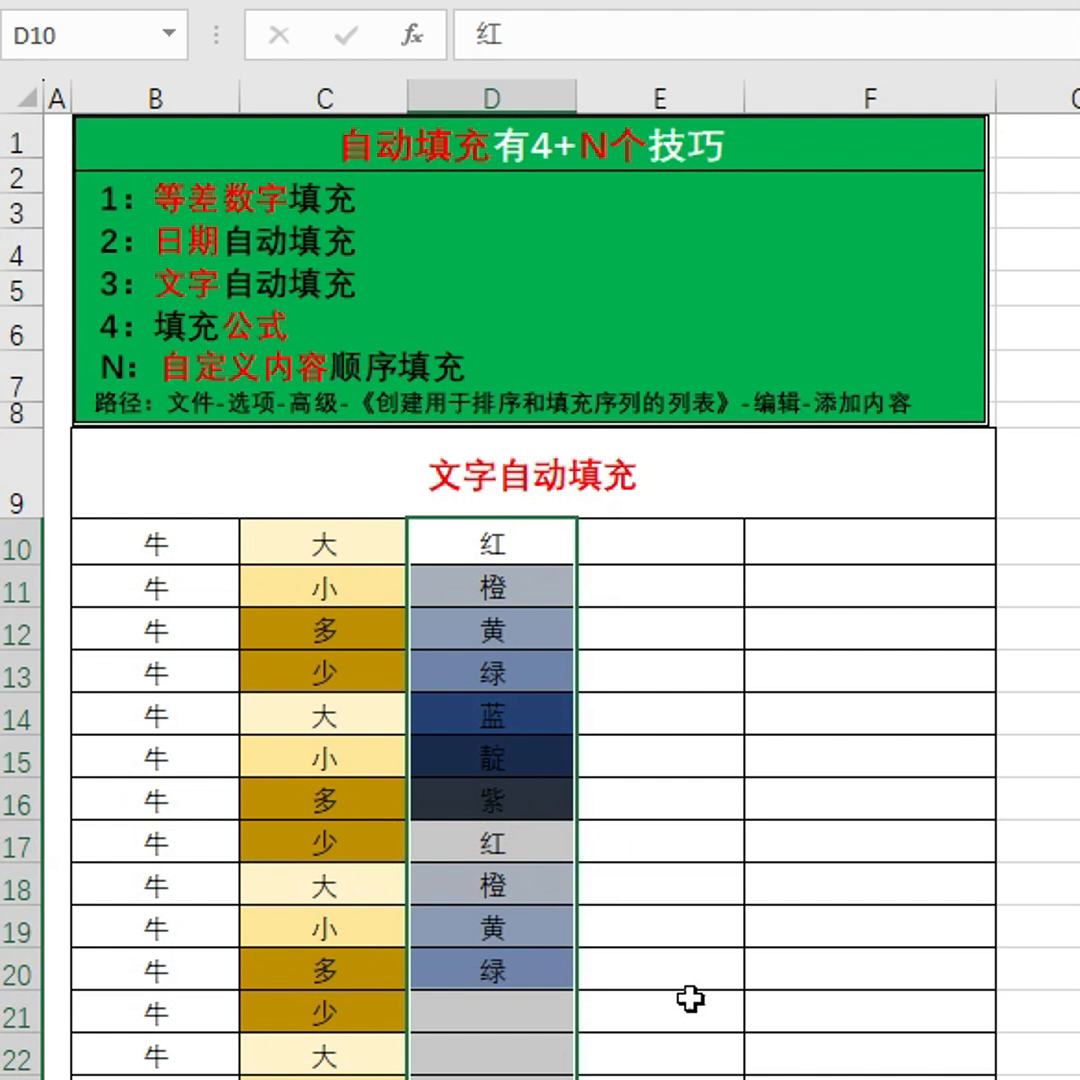
Task: Select cell D10 containing 红
Action: (x=492, y=542)
